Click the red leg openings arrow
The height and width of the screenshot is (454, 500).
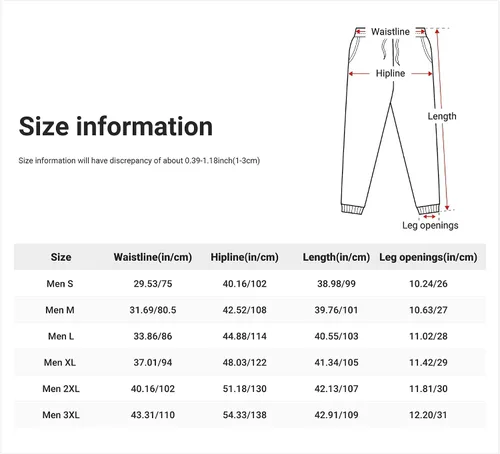pos(429,217)
